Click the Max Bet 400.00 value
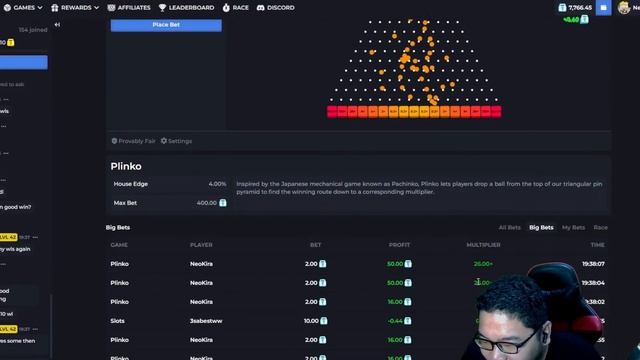 (207, 203)
